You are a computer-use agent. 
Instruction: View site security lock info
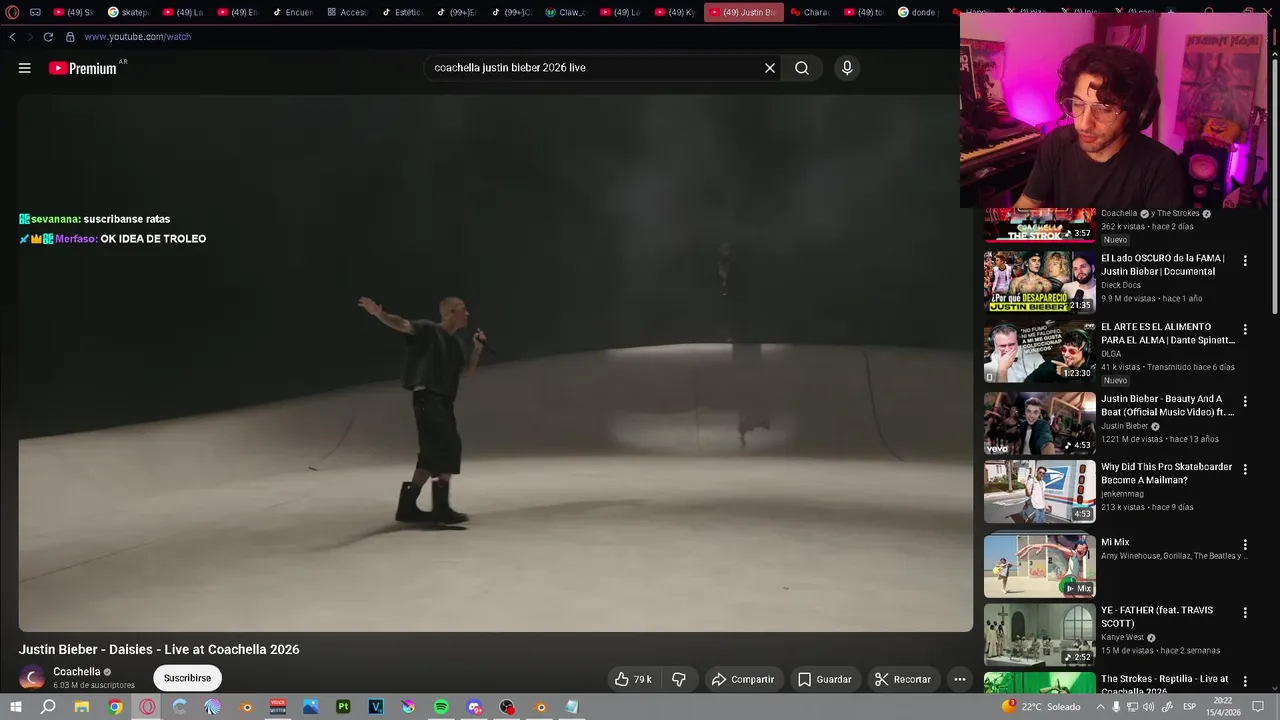click(70, 37)
